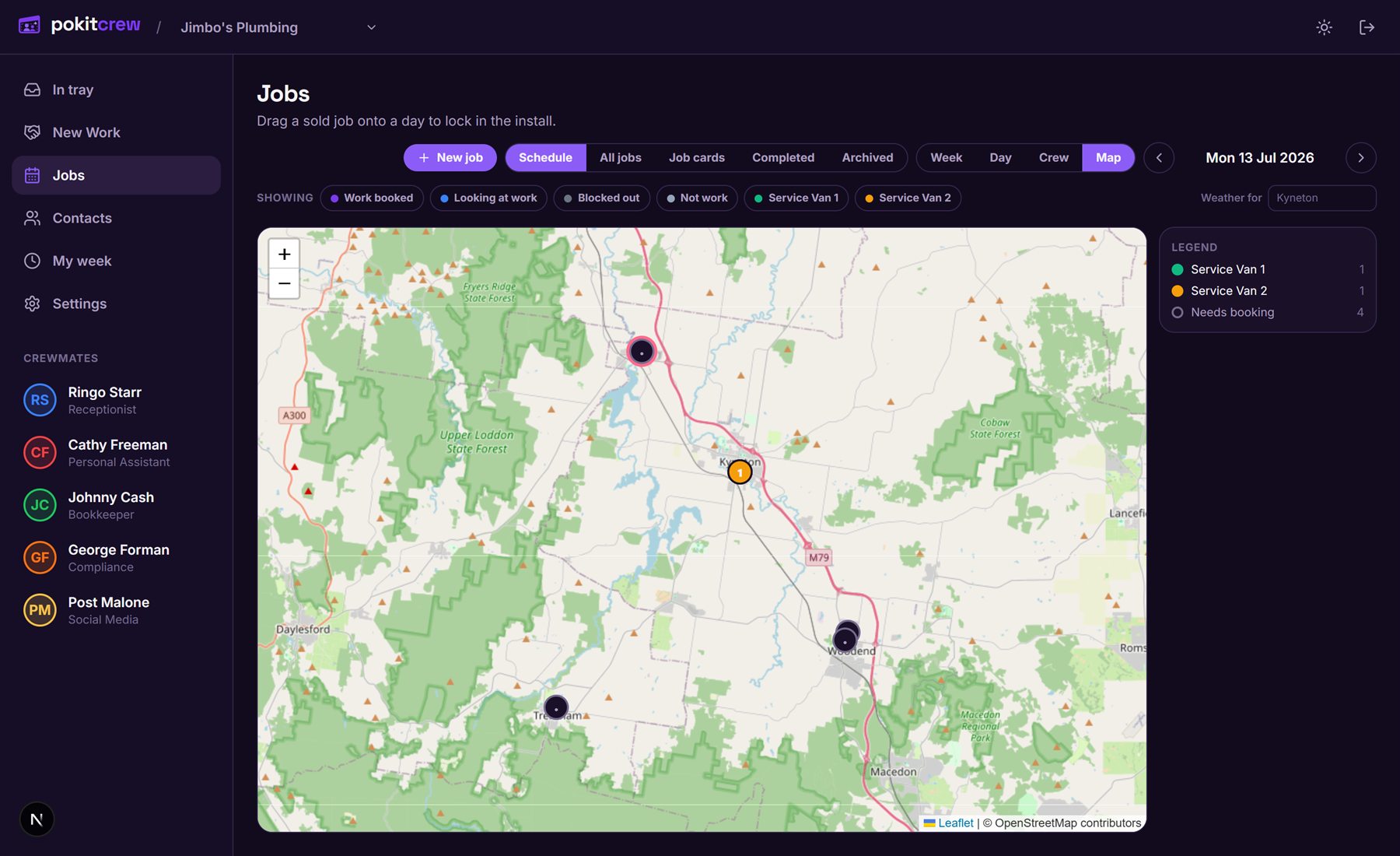The width and height of the screenshot is (1400, 856).
Task: Click the orange Service Van 2 map marker
Action: point(740,472)
